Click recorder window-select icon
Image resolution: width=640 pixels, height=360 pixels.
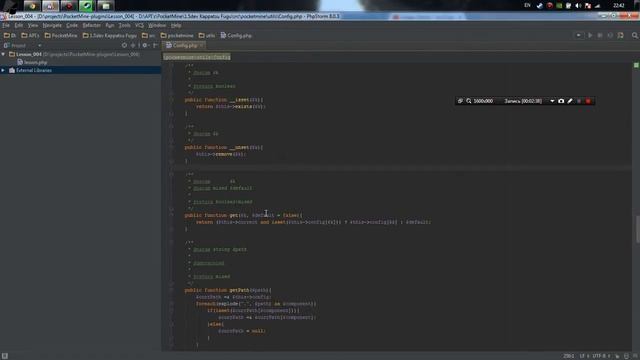[460, 101]
